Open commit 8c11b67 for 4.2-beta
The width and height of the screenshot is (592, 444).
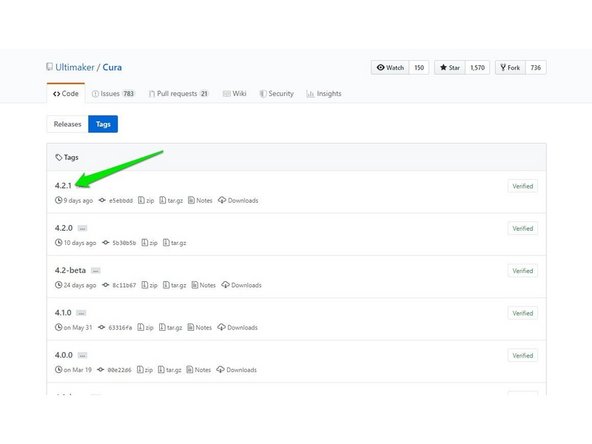119,285
